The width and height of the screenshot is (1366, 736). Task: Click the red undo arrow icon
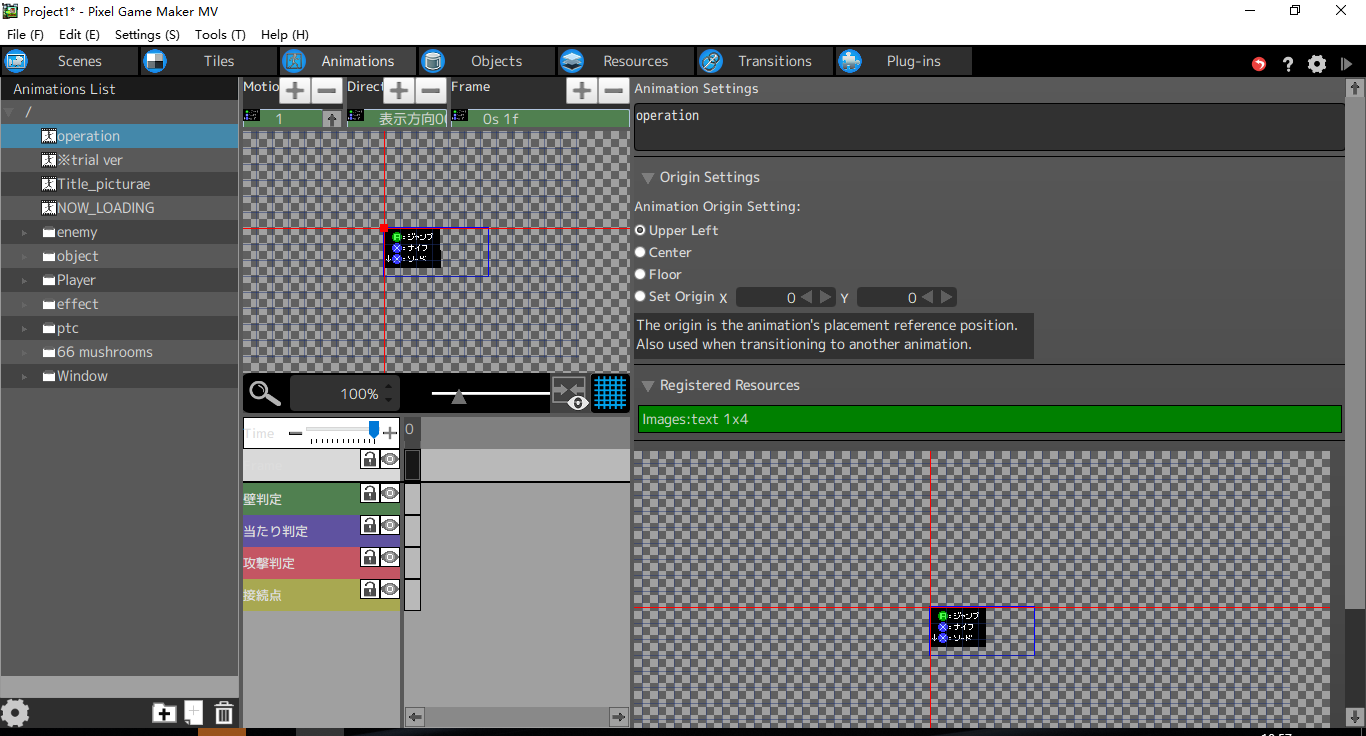click(x=1259, y=63)
